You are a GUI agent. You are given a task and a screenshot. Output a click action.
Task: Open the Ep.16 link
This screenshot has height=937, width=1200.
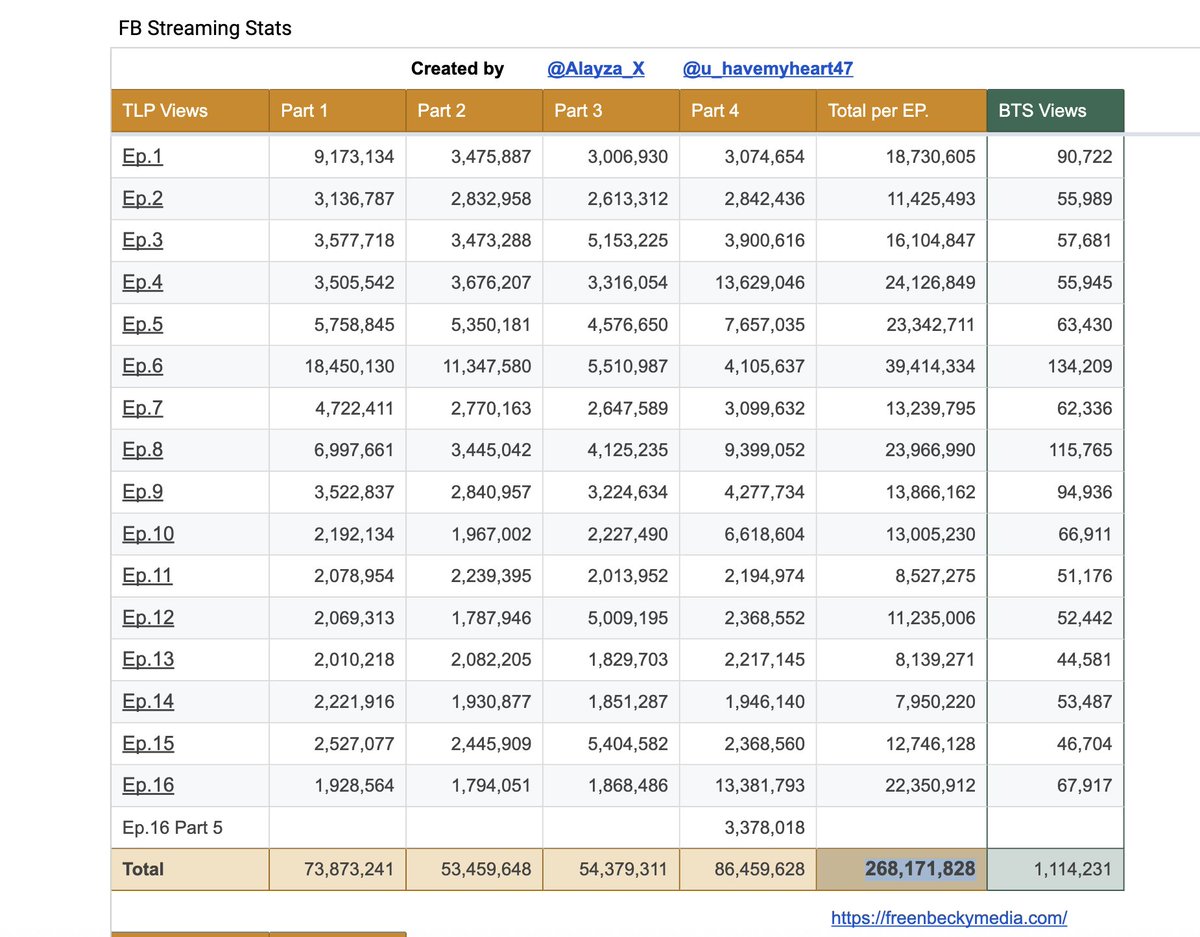[x=148, y=786]
